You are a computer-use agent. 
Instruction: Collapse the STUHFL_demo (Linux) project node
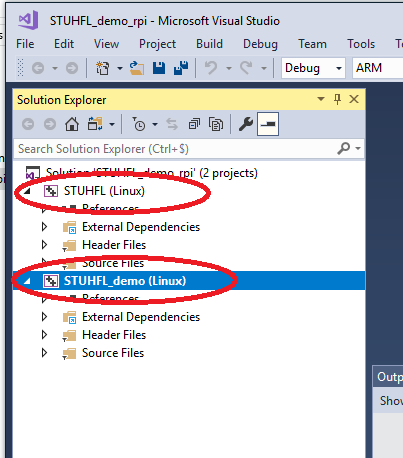(27, 281)
